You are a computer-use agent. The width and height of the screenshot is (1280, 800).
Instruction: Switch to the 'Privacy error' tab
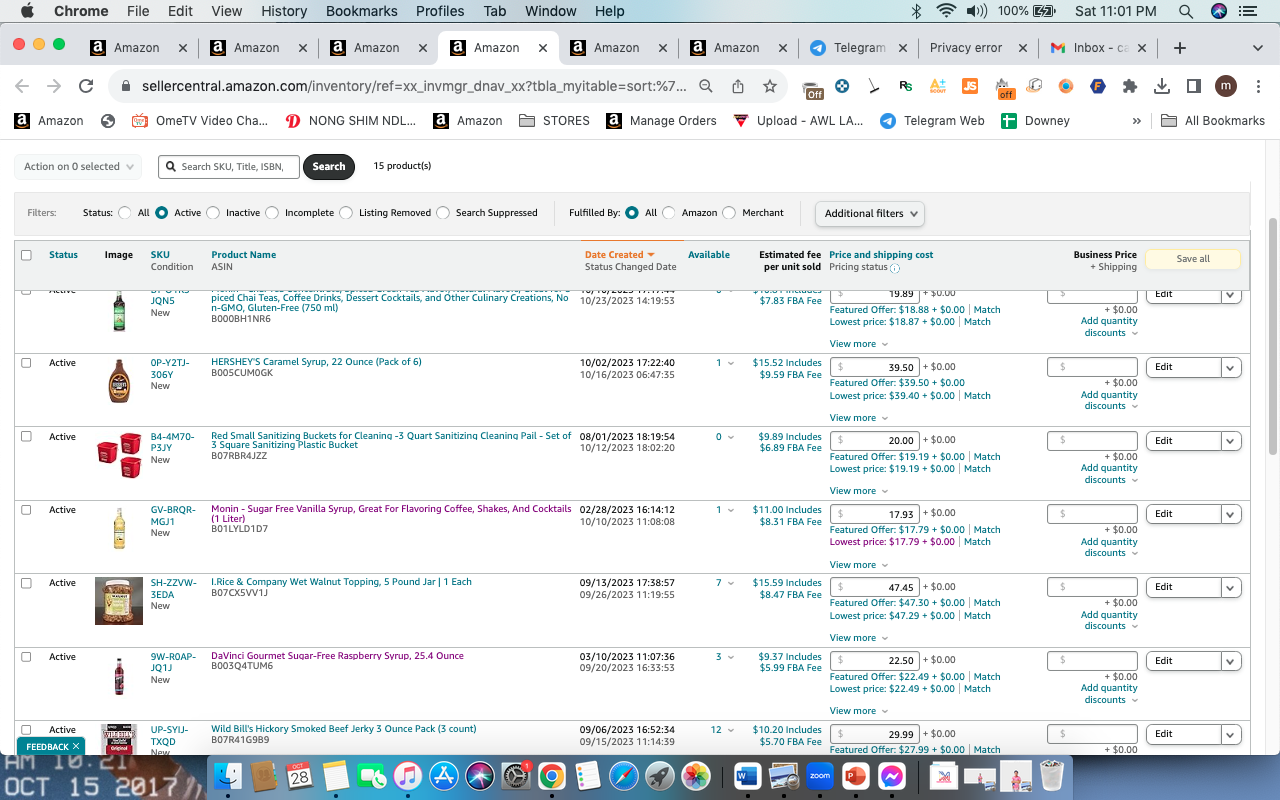[978, 48]
